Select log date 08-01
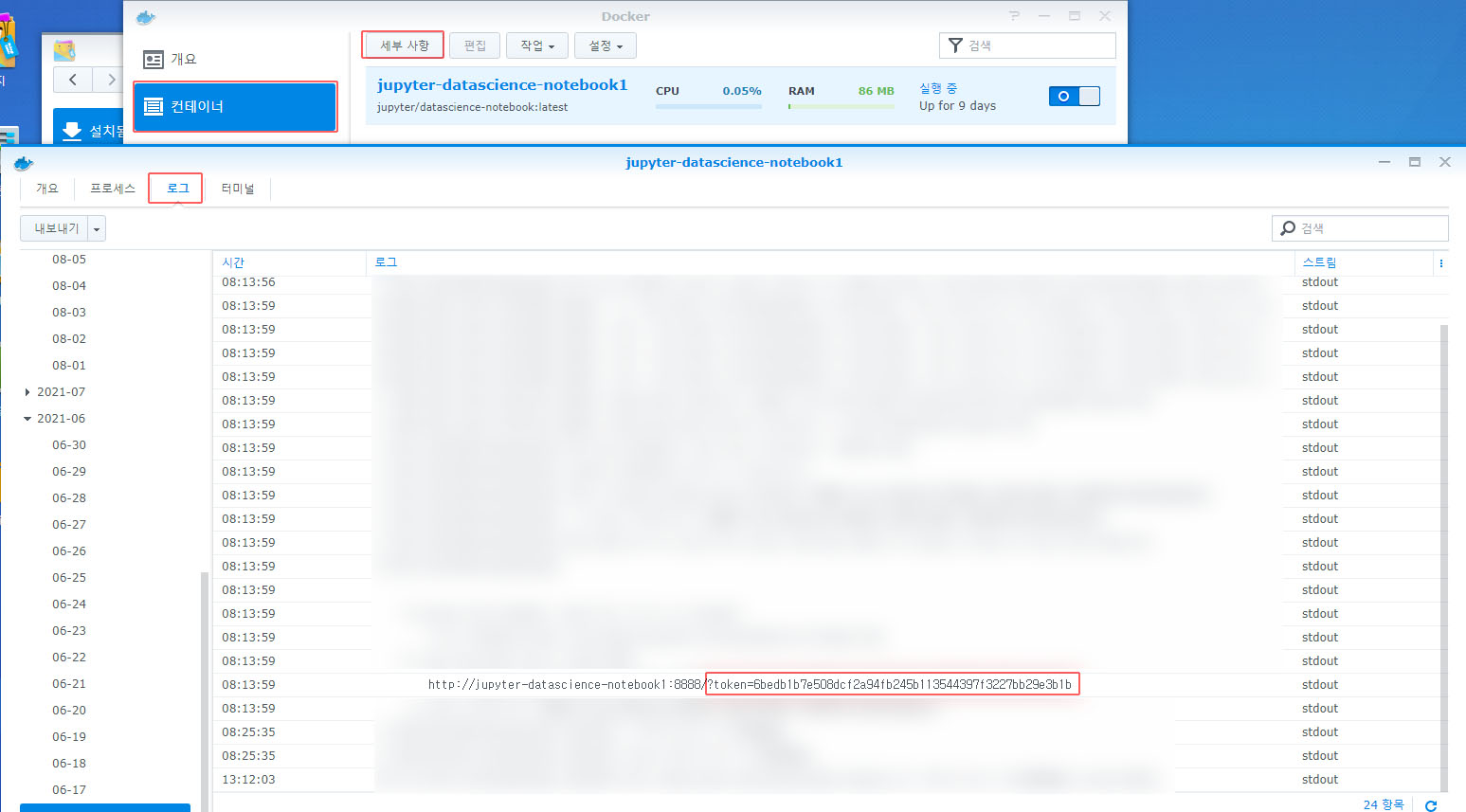The width and height of the screenshot is (1466, 812). 69,366
